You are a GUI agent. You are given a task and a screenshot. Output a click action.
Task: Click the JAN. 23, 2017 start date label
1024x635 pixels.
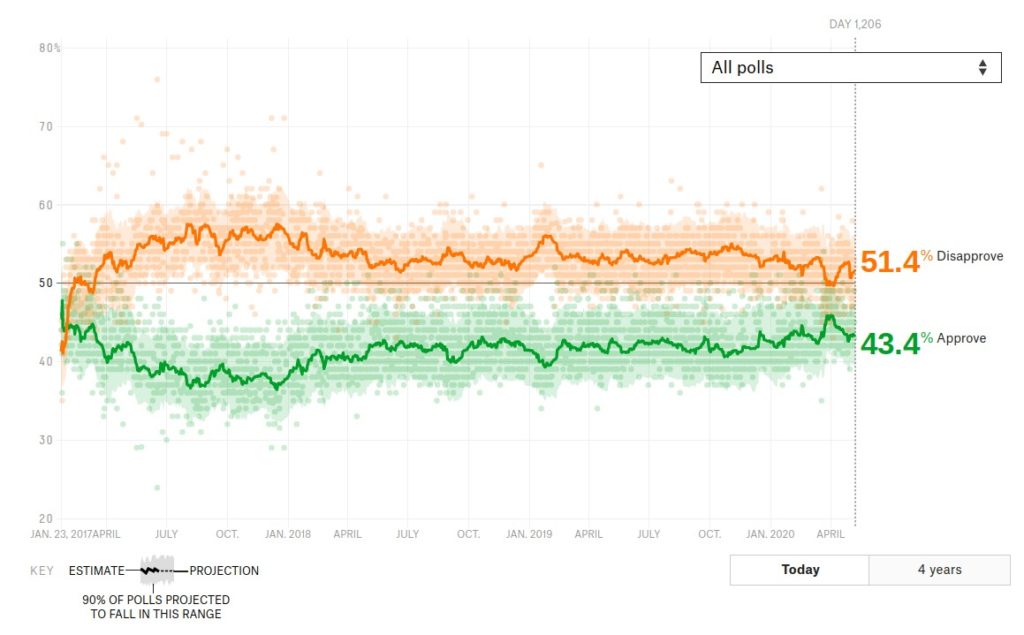(x=64, y=534)
